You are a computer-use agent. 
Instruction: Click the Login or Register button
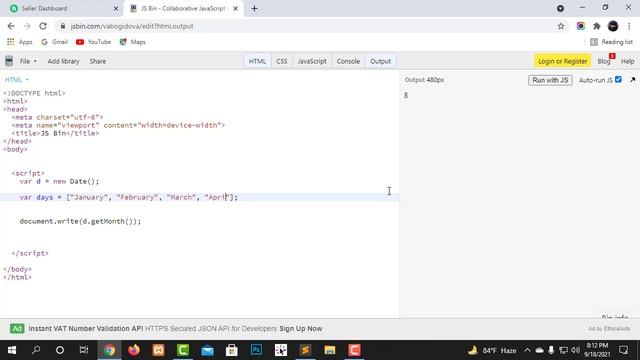click(562, 61)
